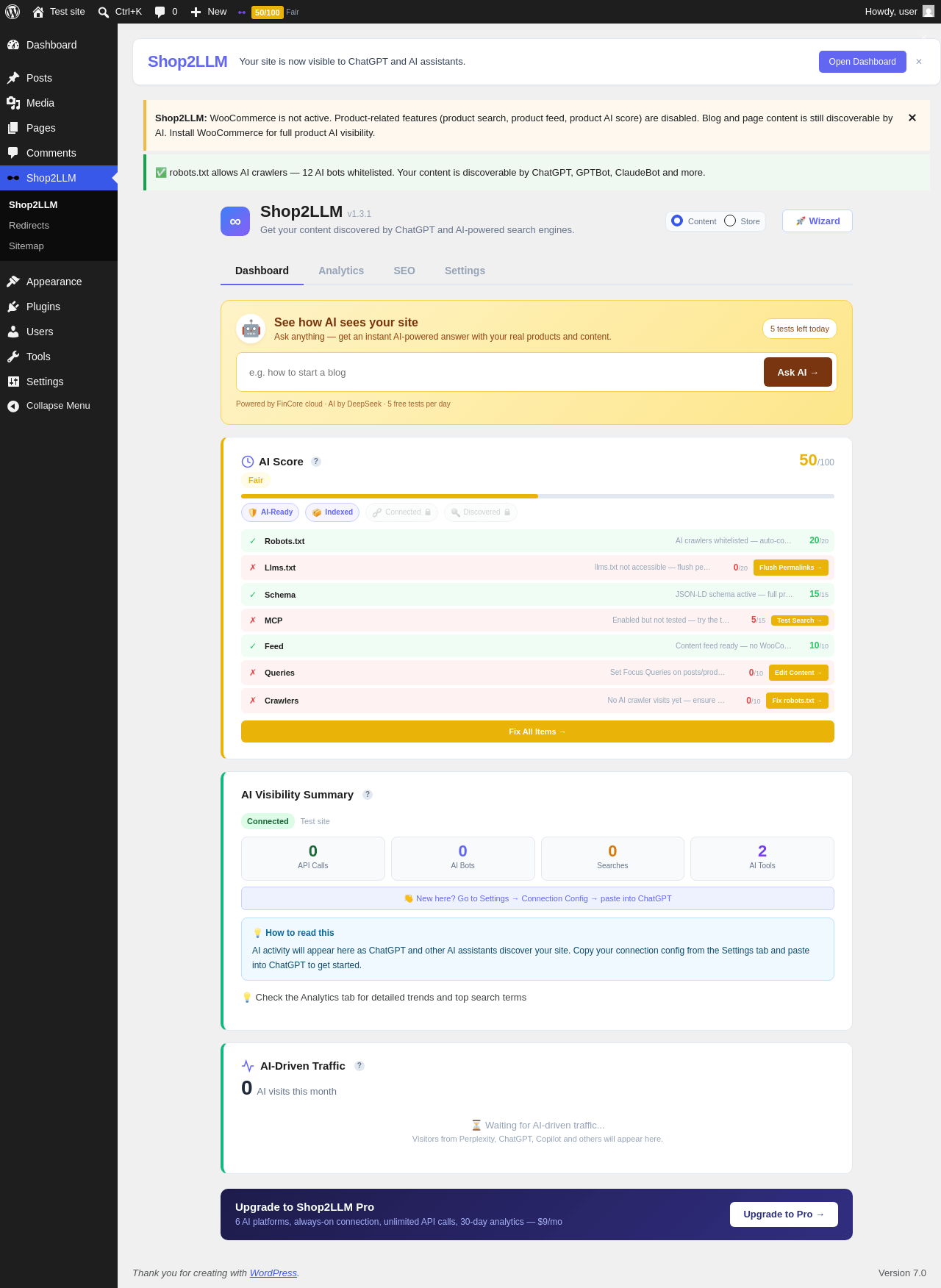This screenshot has width=941, height=1288.
Task: Click the 50/100 score badge in admin bar
Action: [x=268, y=12]
